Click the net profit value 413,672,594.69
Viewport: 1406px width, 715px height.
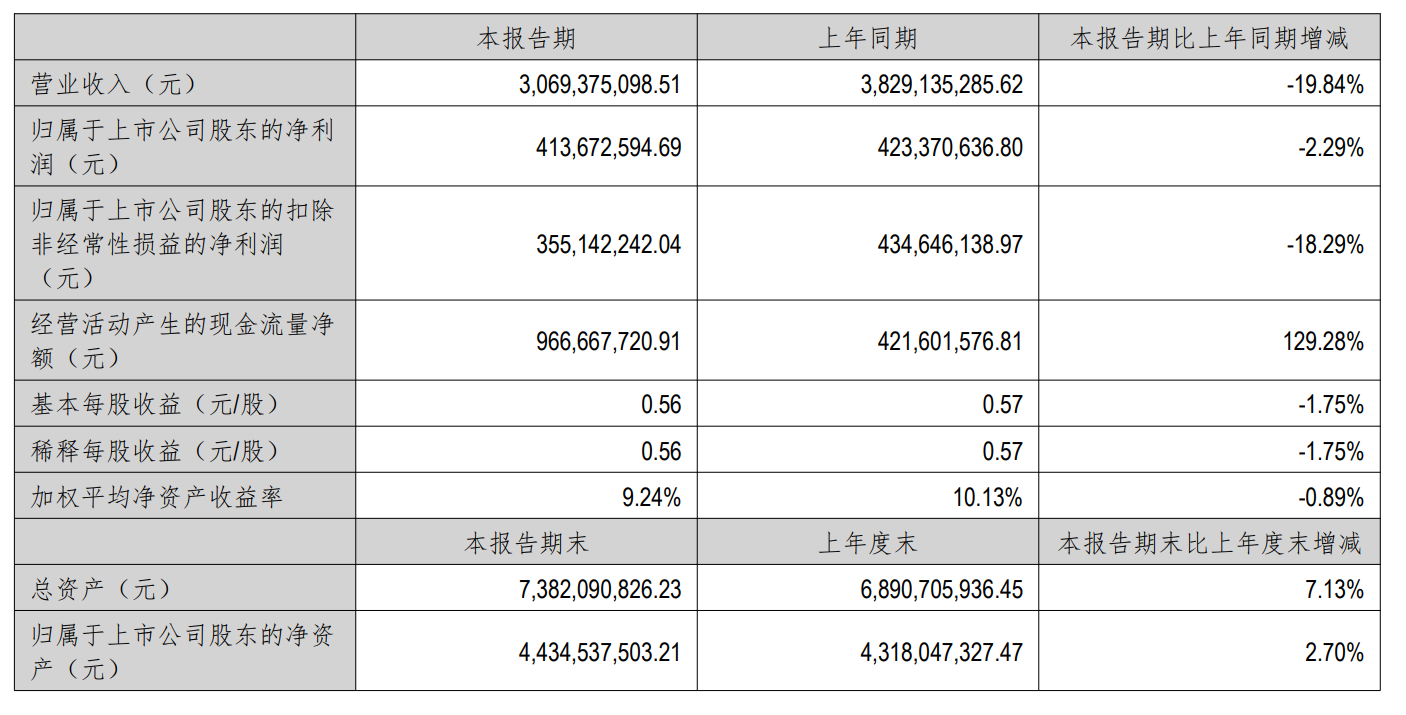(x=608, y=148)
